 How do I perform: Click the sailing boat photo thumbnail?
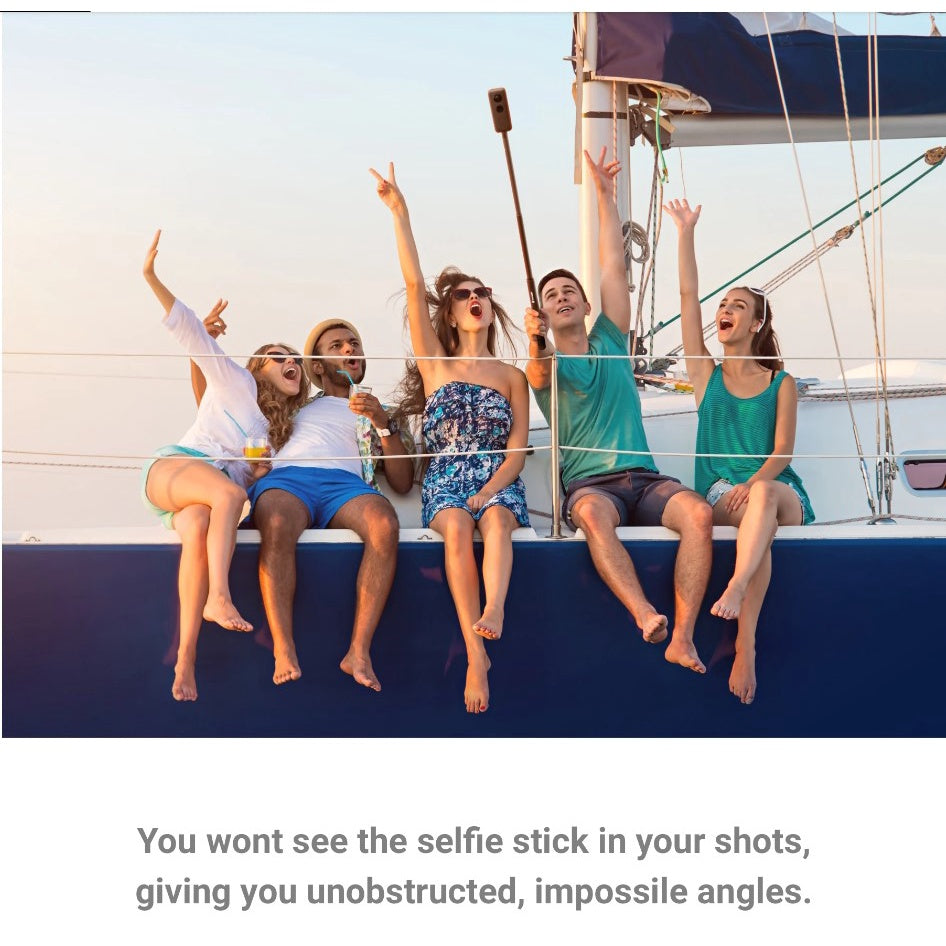click(474, 375)
